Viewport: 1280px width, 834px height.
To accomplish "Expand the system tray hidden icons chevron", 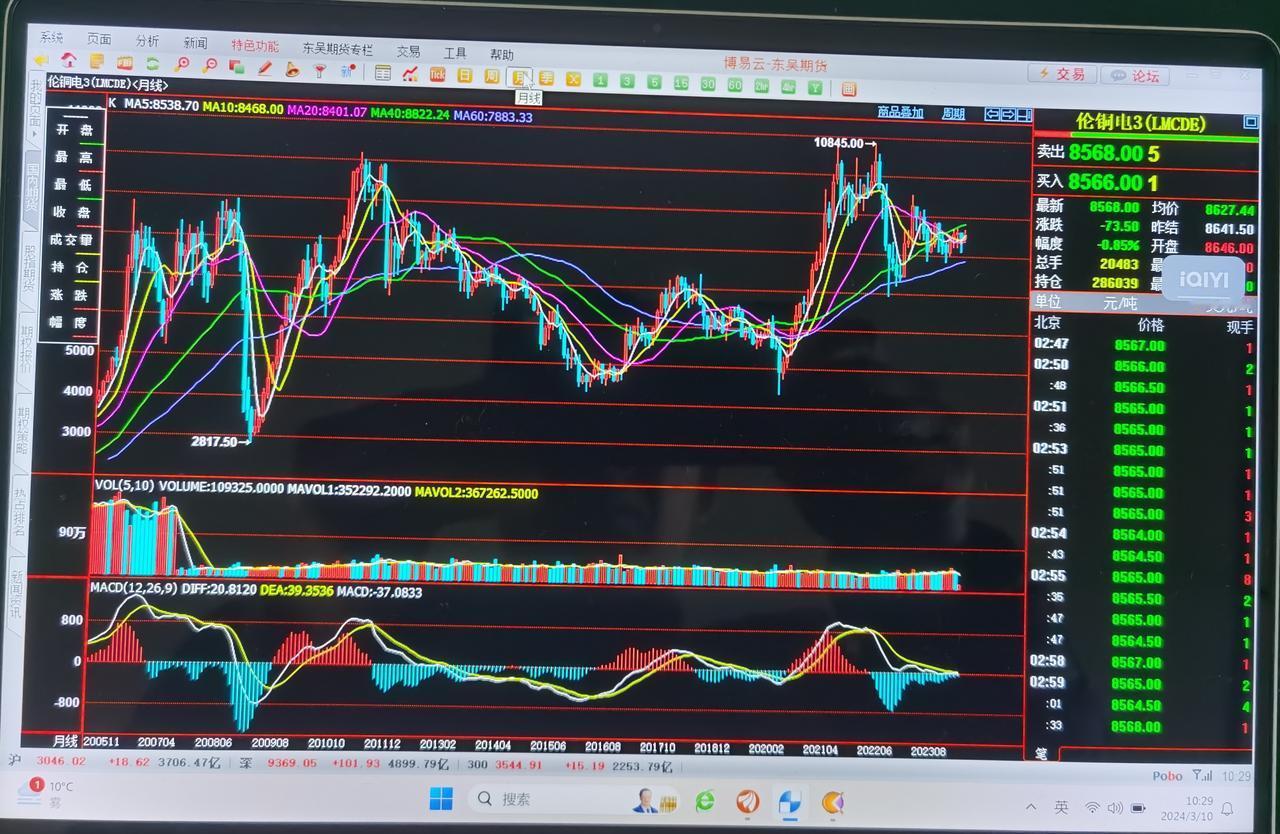I will coord(1030,807).
